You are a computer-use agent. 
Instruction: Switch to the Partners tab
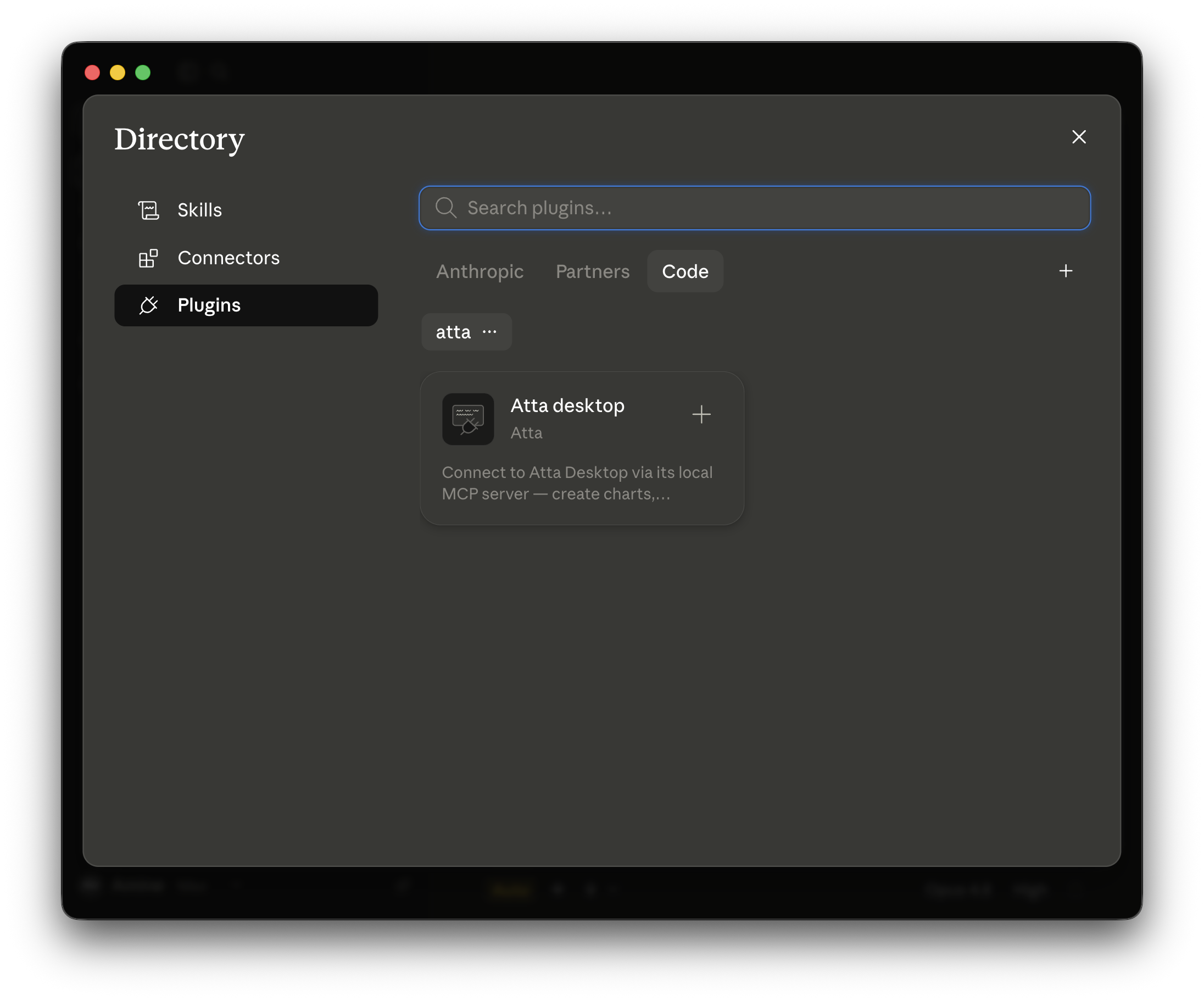pos(592,271)
